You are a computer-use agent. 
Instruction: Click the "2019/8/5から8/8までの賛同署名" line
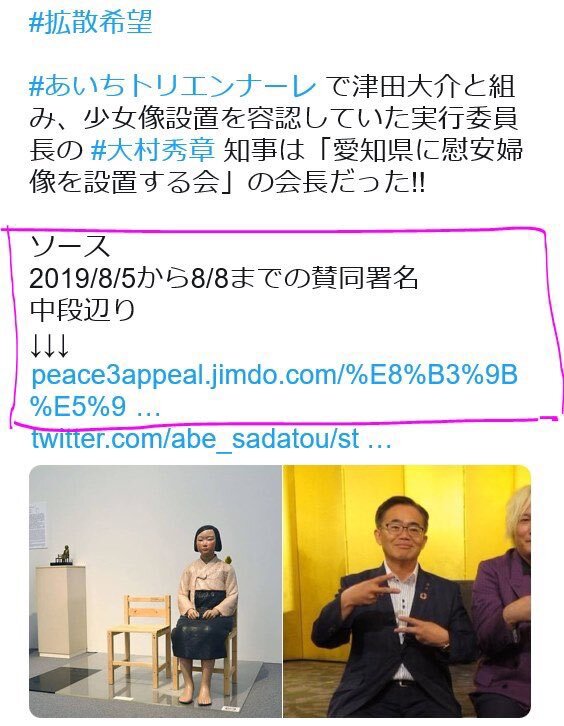click(224, 278)
